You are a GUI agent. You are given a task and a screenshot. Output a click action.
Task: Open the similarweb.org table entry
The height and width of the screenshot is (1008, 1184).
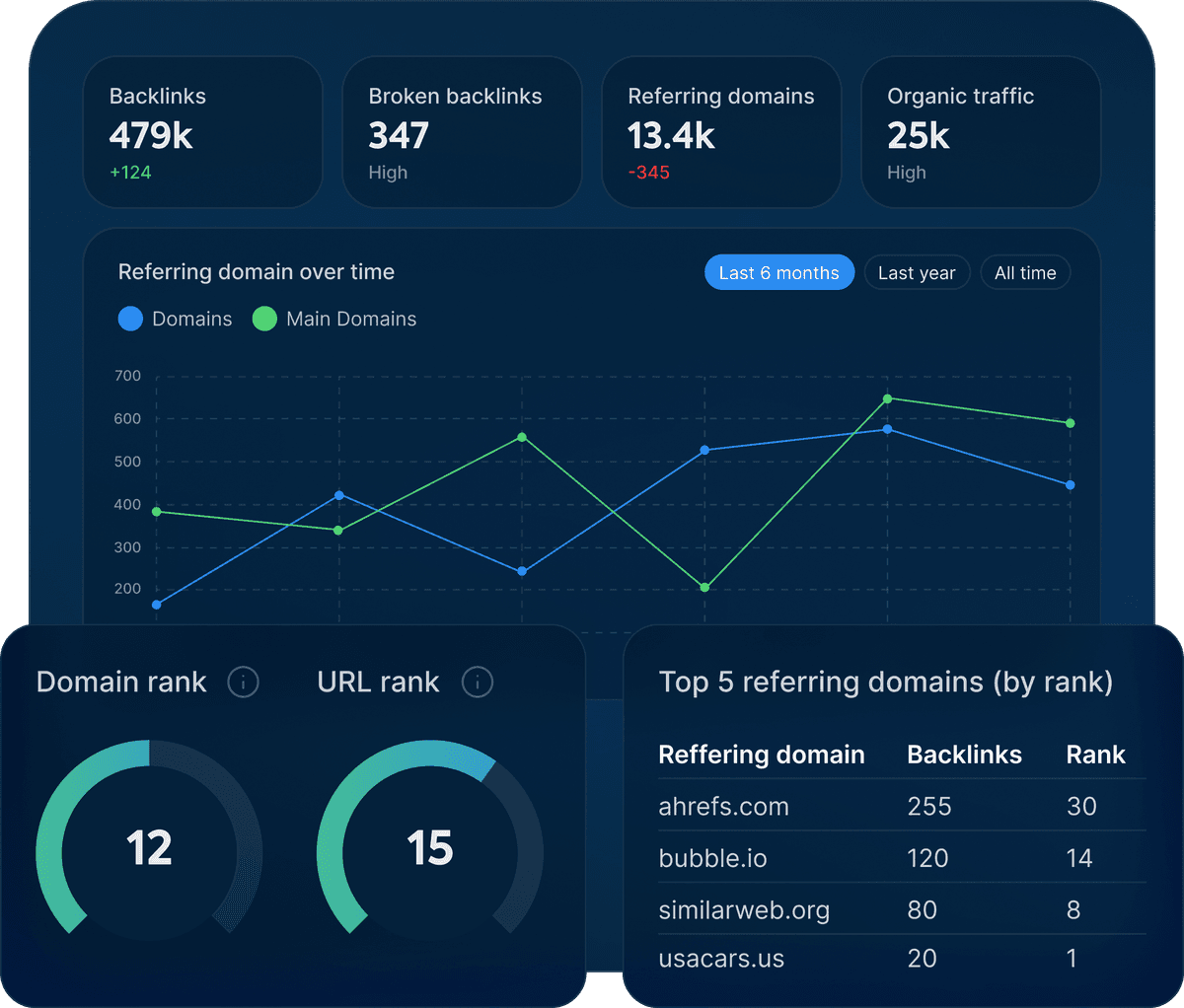(x=743, y=909)
